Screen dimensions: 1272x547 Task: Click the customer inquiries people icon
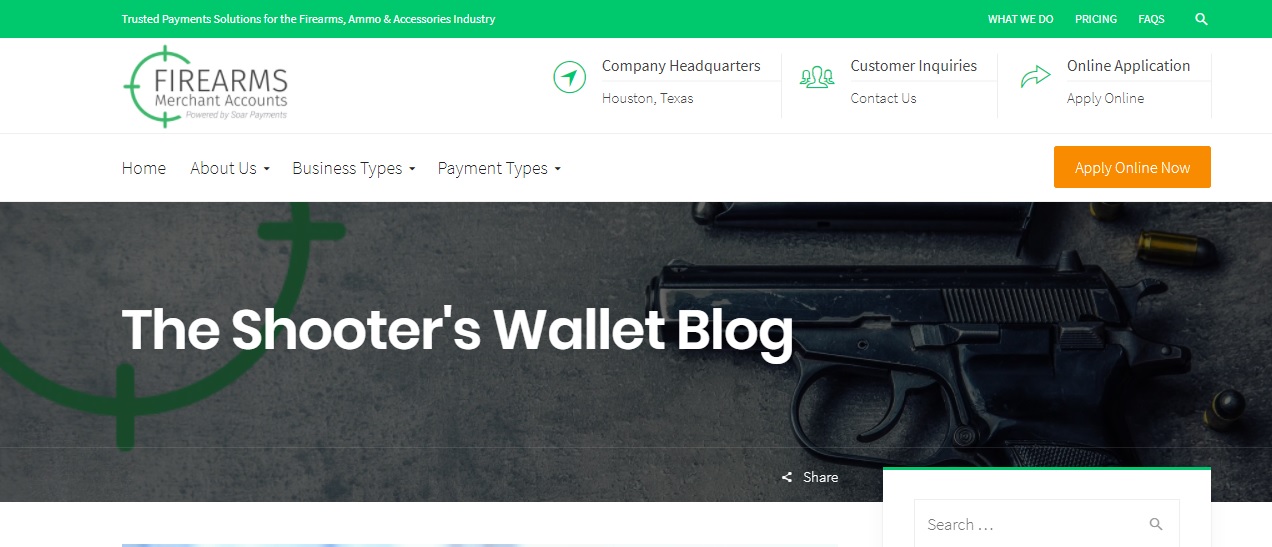pyautogui.click(x=817, y=77)
